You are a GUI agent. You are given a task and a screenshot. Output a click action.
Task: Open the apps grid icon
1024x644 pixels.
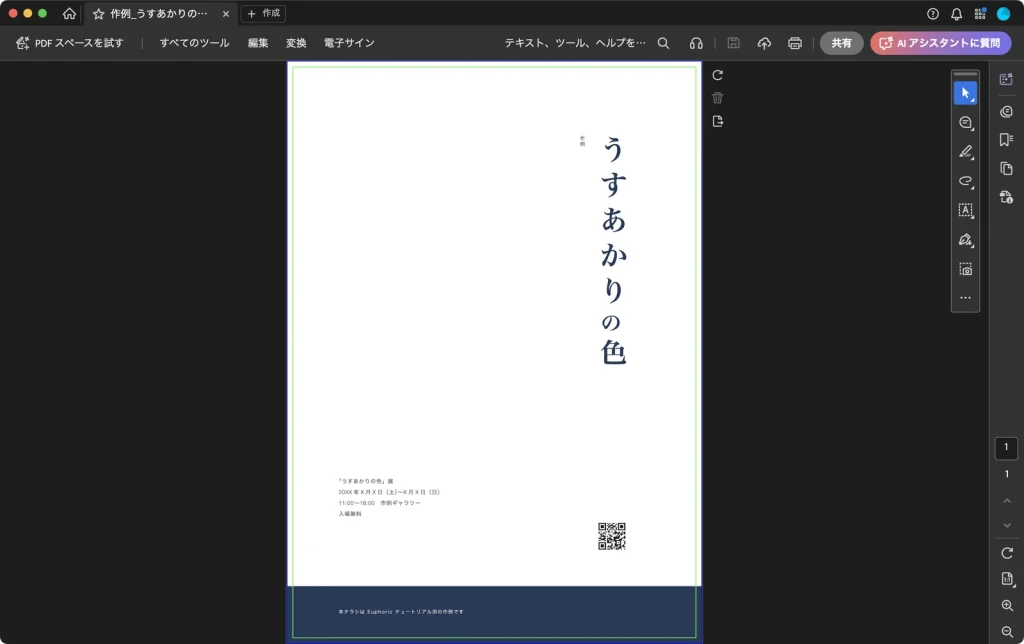pyautogui.click(x=980, y=14)
